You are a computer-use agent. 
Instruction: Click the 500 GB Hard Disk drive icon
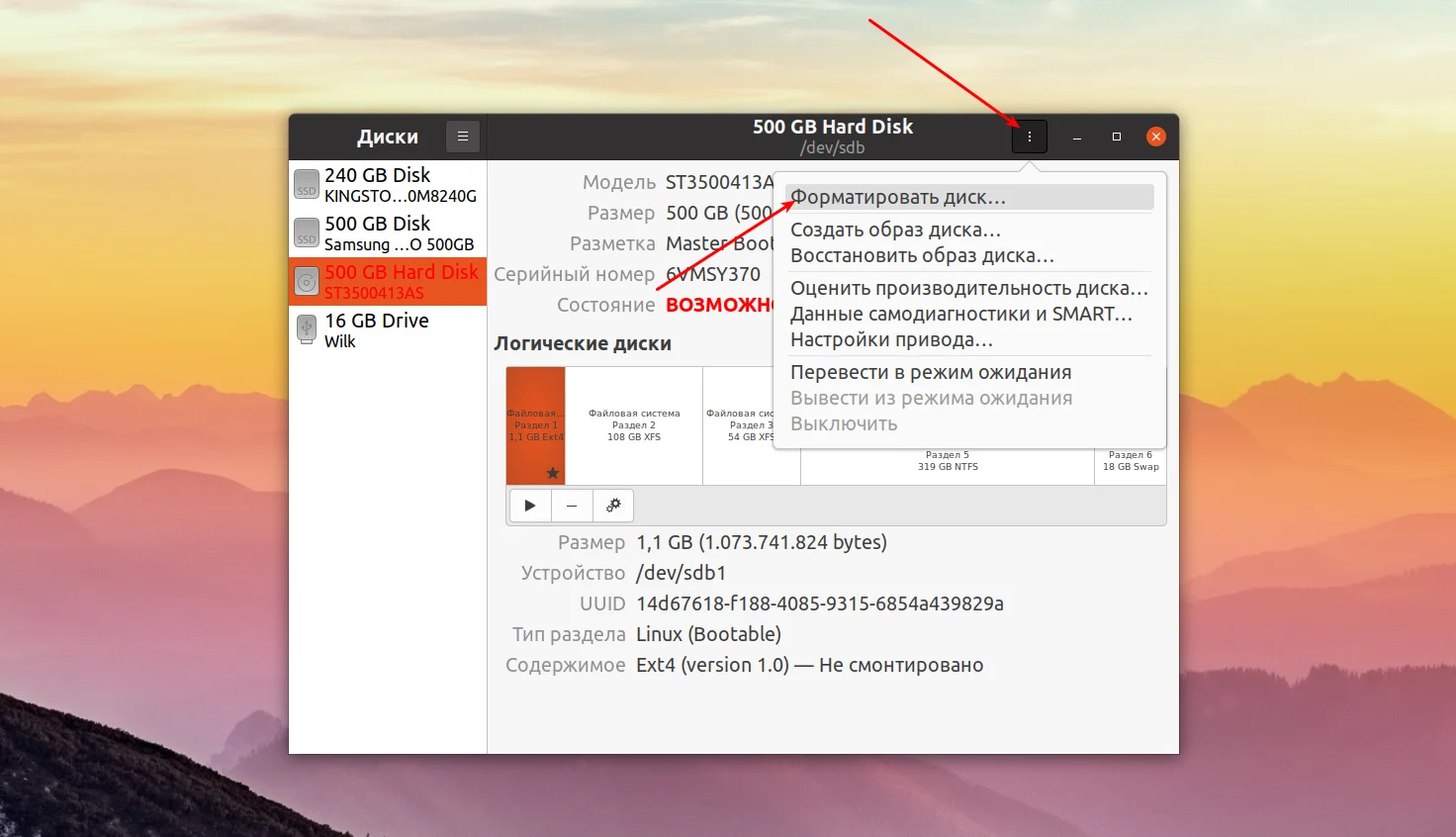[x=307, y=281]
